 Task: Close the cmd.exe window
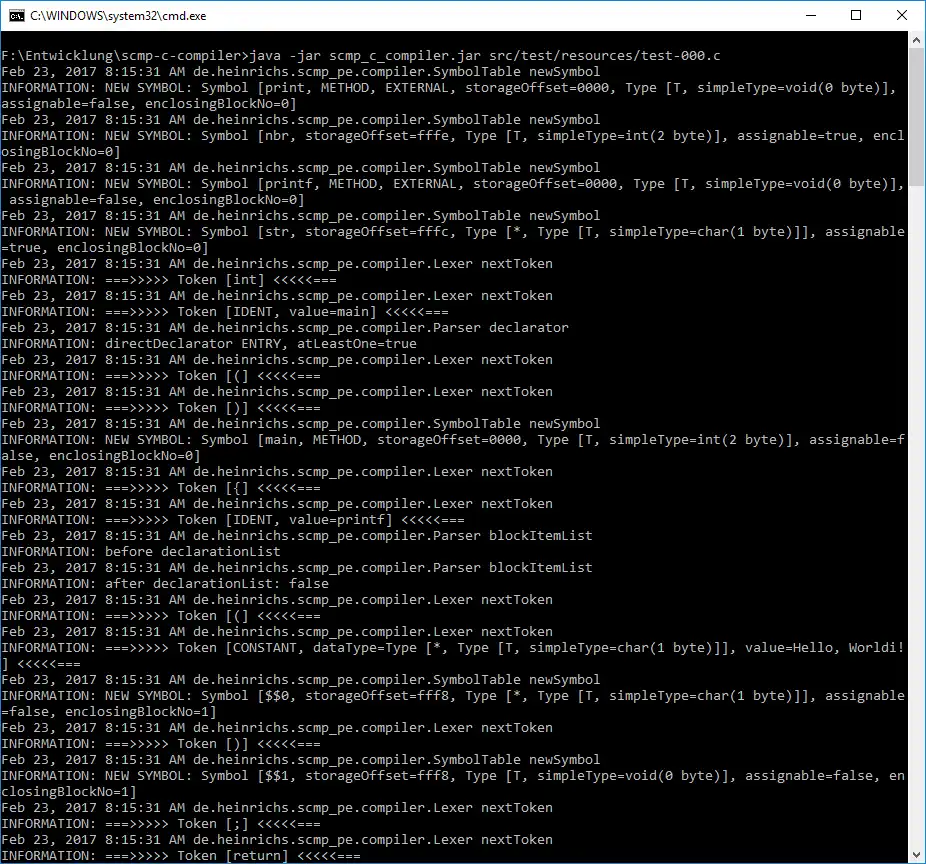[901, 15]
